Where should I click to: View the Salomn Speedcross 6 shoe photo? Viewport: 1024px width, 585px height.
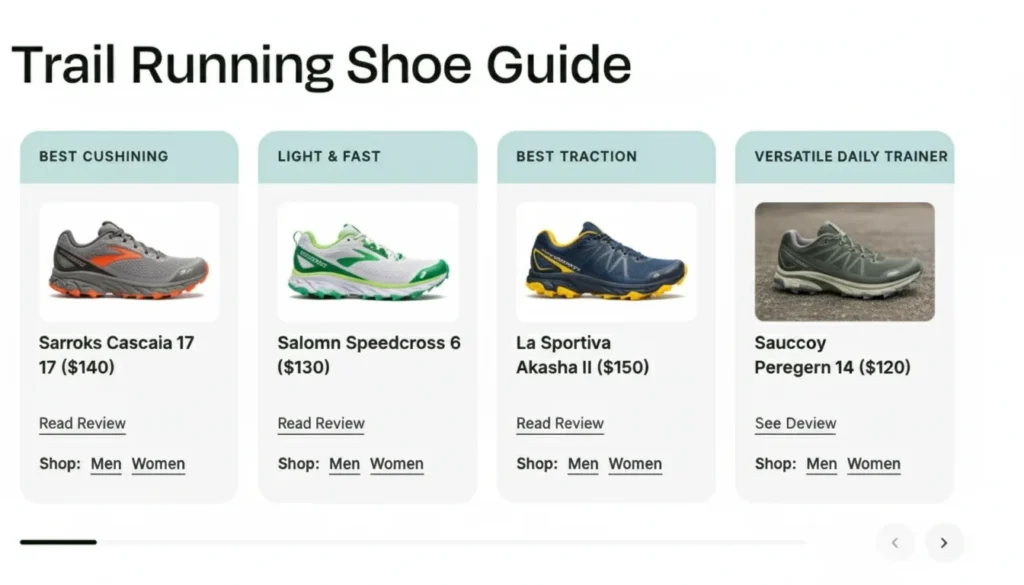[367, 260]
